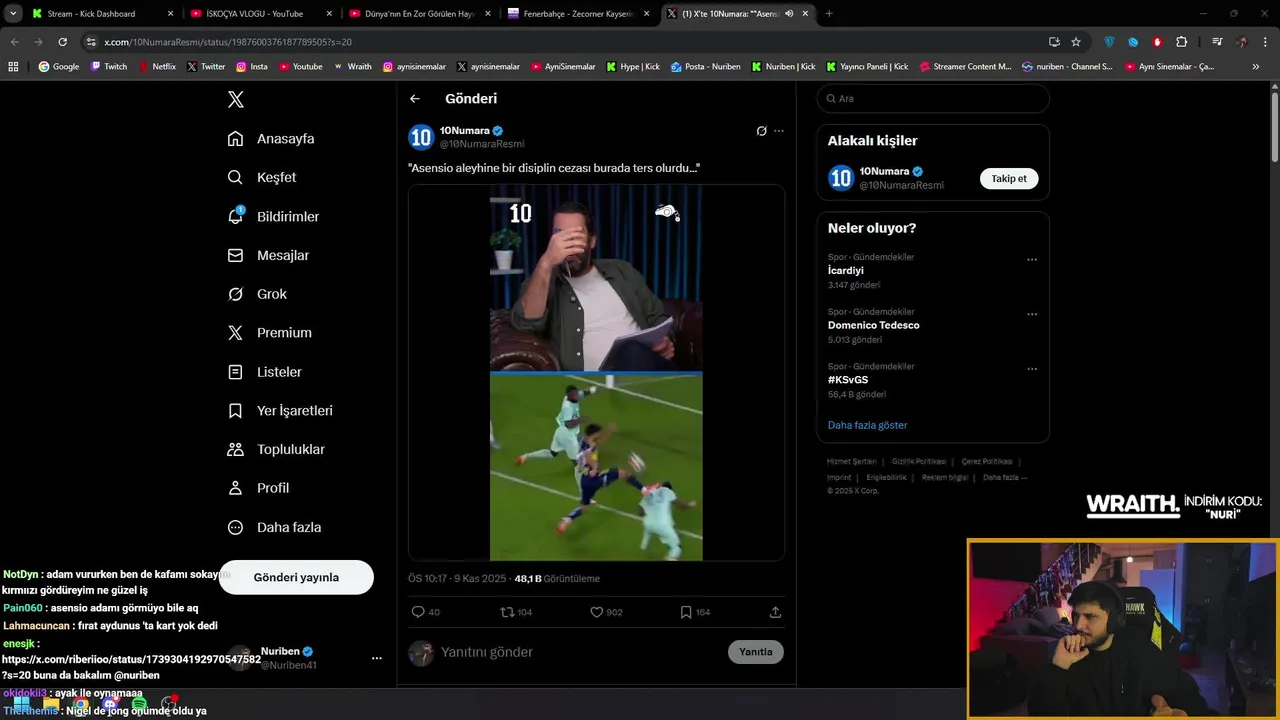
Task: Open the Extensions puzzle icon
Action: click(x=1182, y=42)
